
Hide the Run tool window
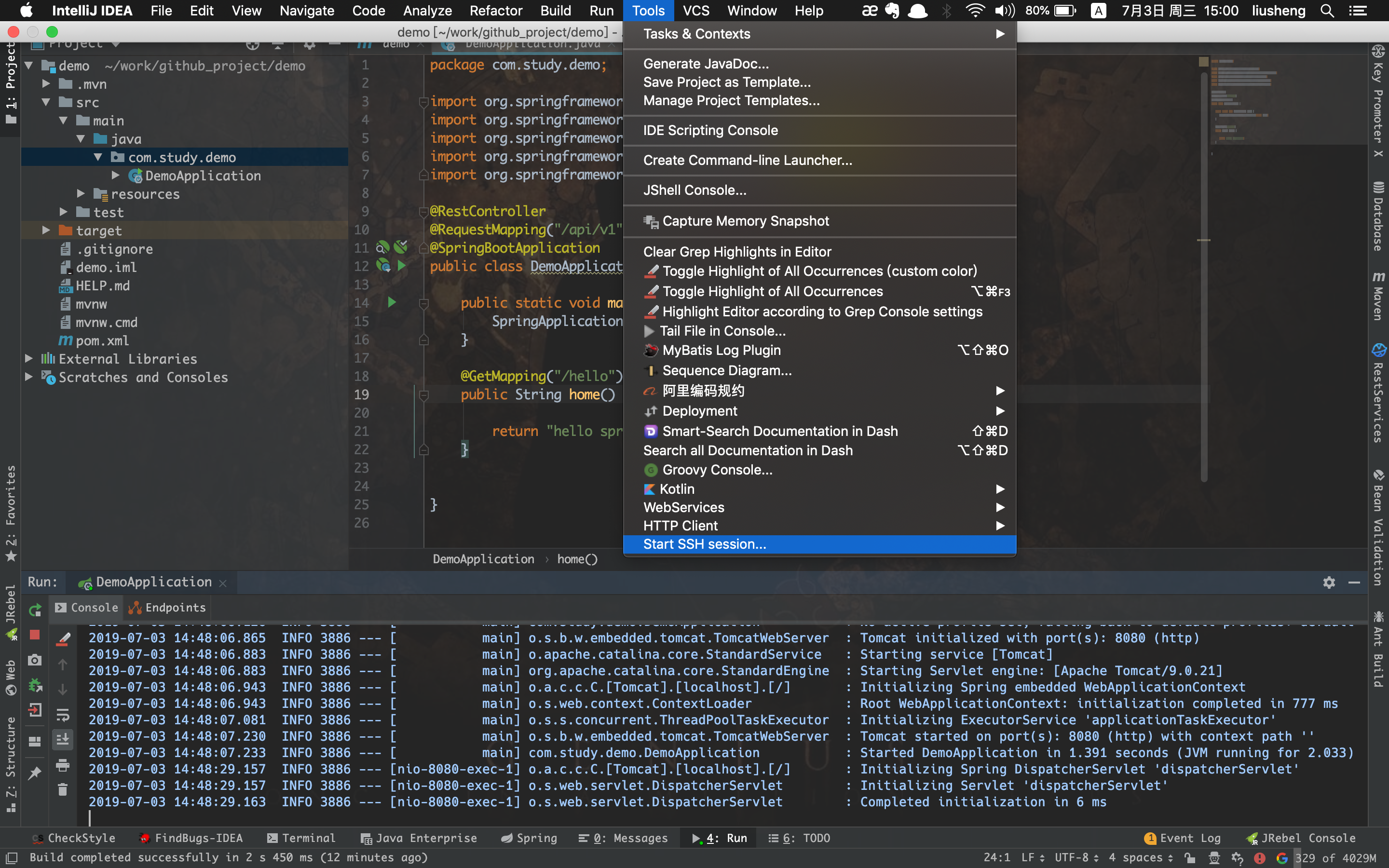point(1354,582)
